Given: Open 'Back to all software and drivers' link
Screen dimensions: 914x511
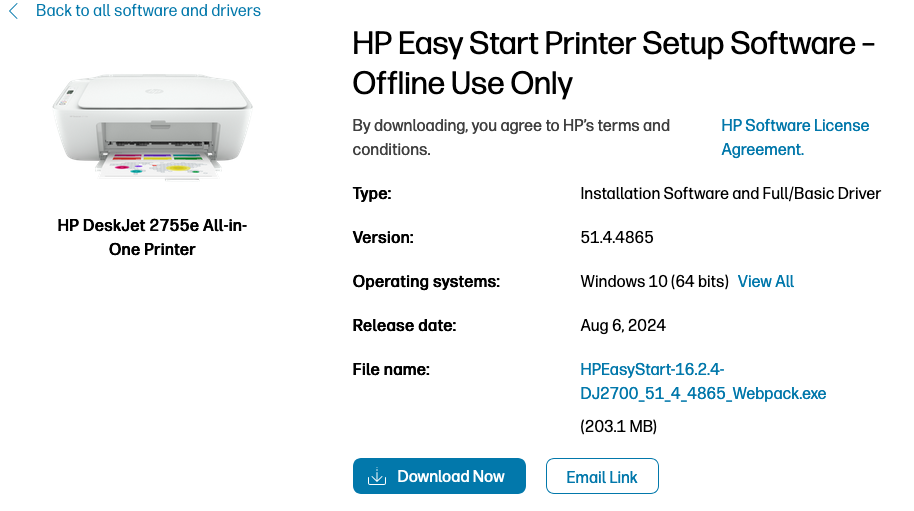Looking at the screenshot, I should 148,11.
